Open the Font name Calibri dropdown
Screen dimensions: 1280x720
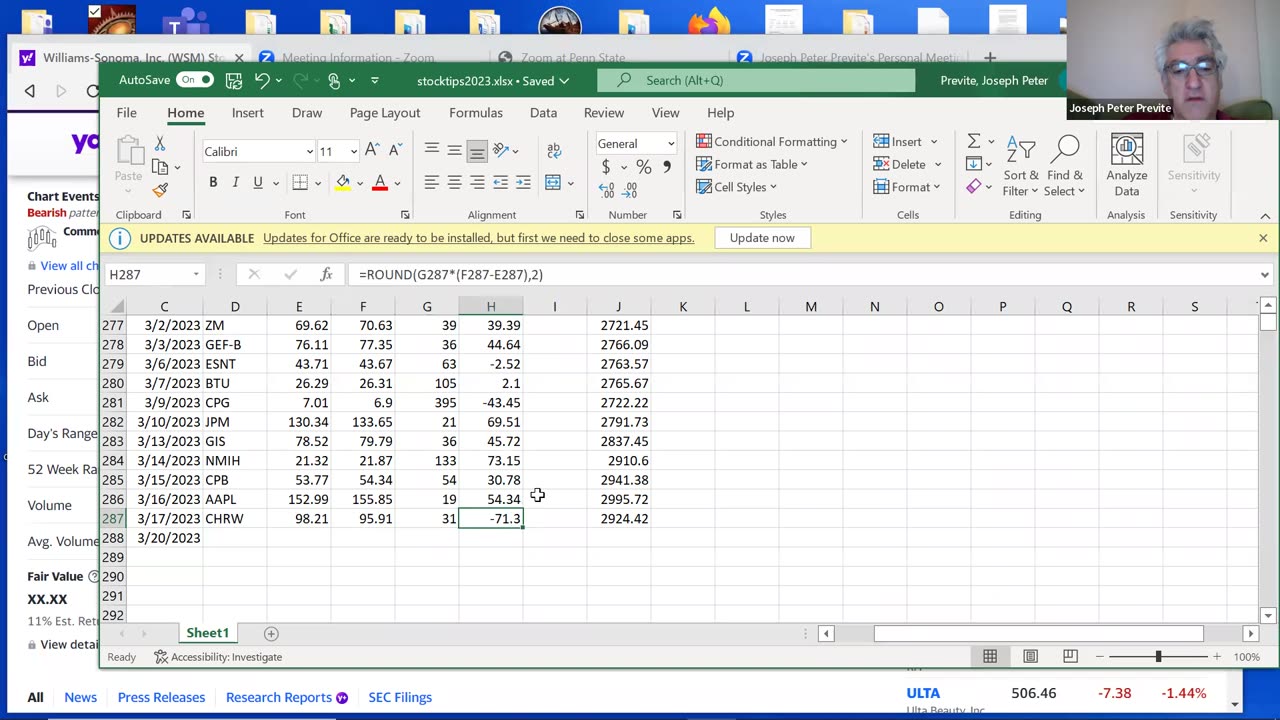pyautogui.click(x=310, y=151)
